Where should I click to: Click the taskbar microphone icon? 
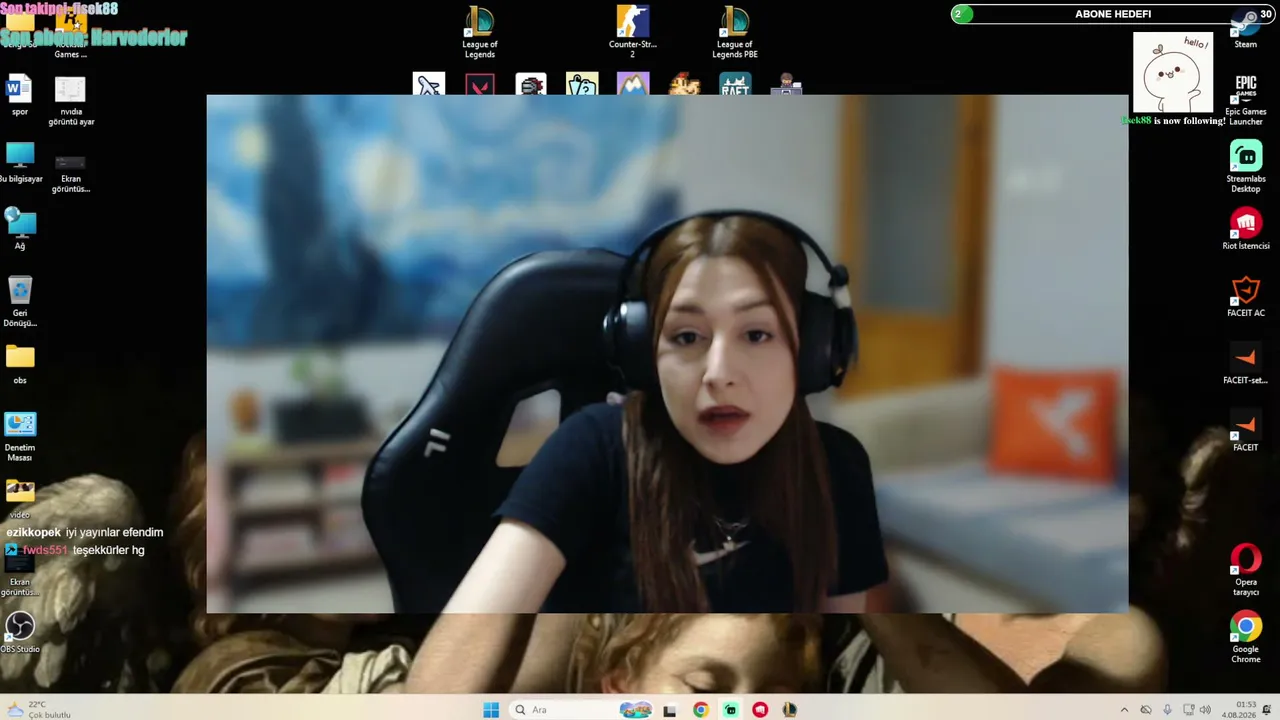click(x=1167, y=710)
